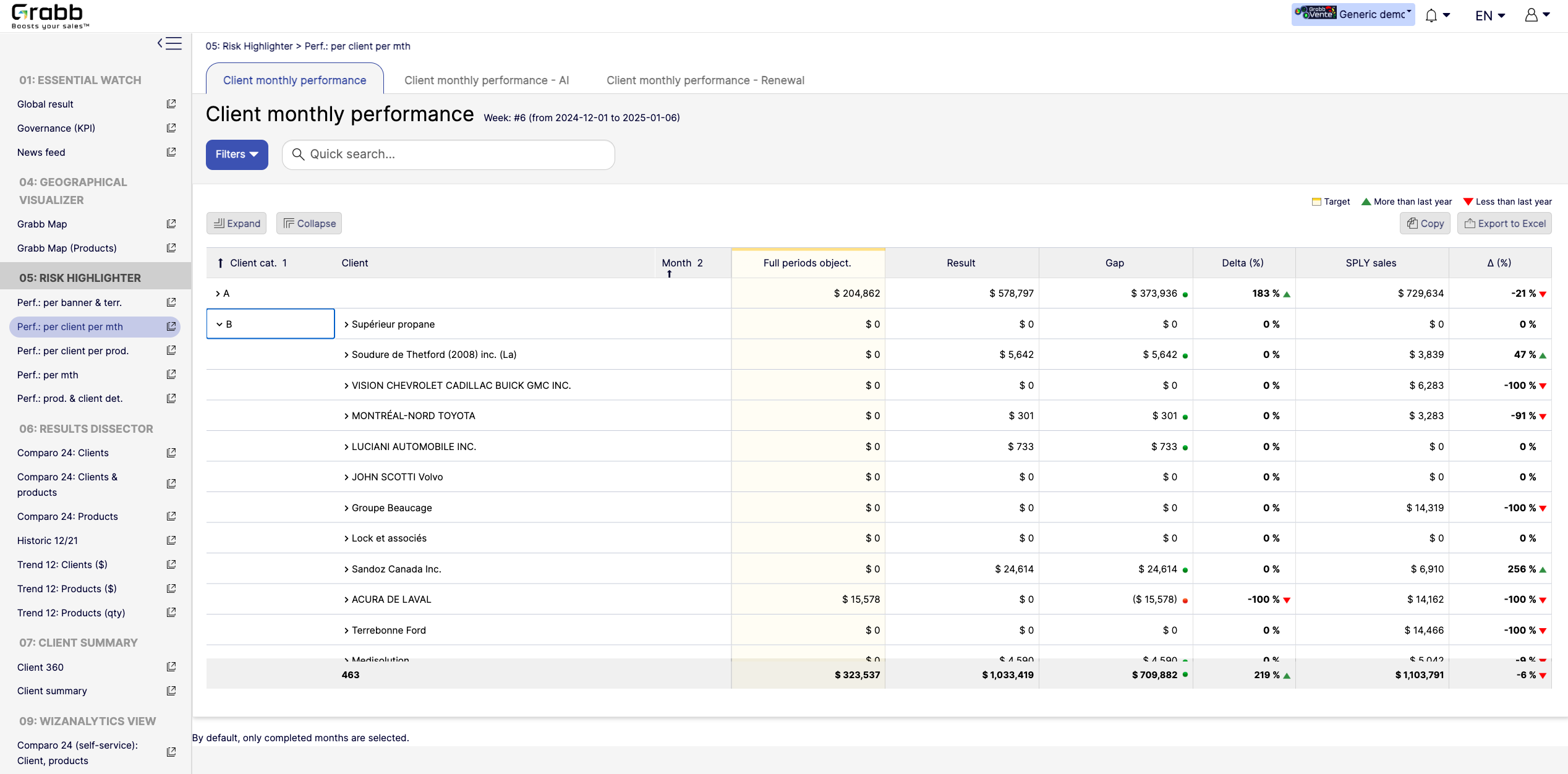Expand Sandoz Canada Inc. row
This screenshot has height=774, width=1568.
pyautogui.click(x=346, y=569)
